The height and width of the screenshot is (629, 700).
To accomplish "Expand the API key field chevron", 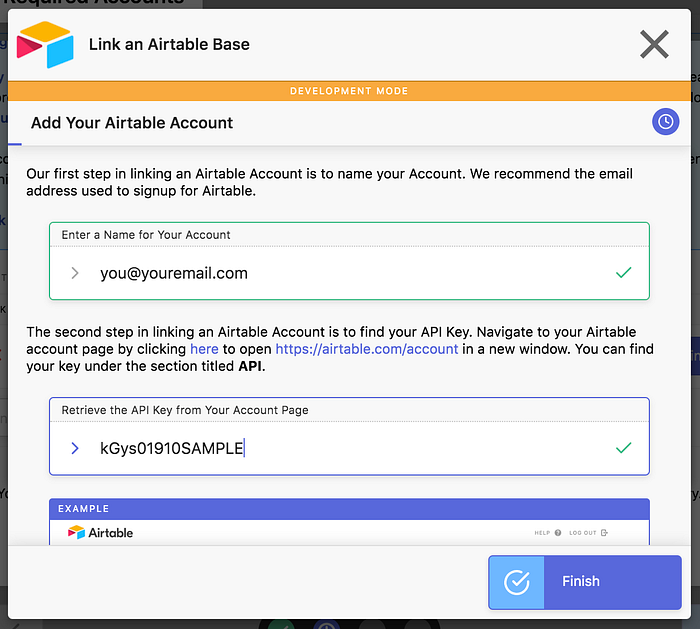I will click(75, 448).
